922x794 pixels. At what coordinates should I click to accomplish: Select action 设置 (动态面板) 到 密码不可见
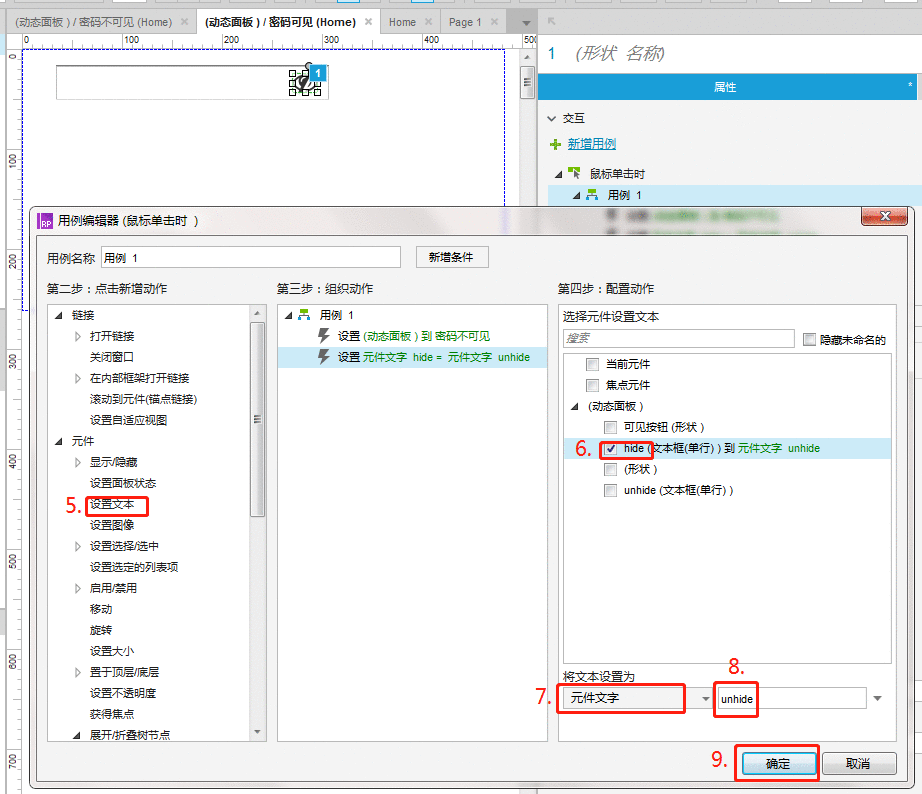[412, 336]
